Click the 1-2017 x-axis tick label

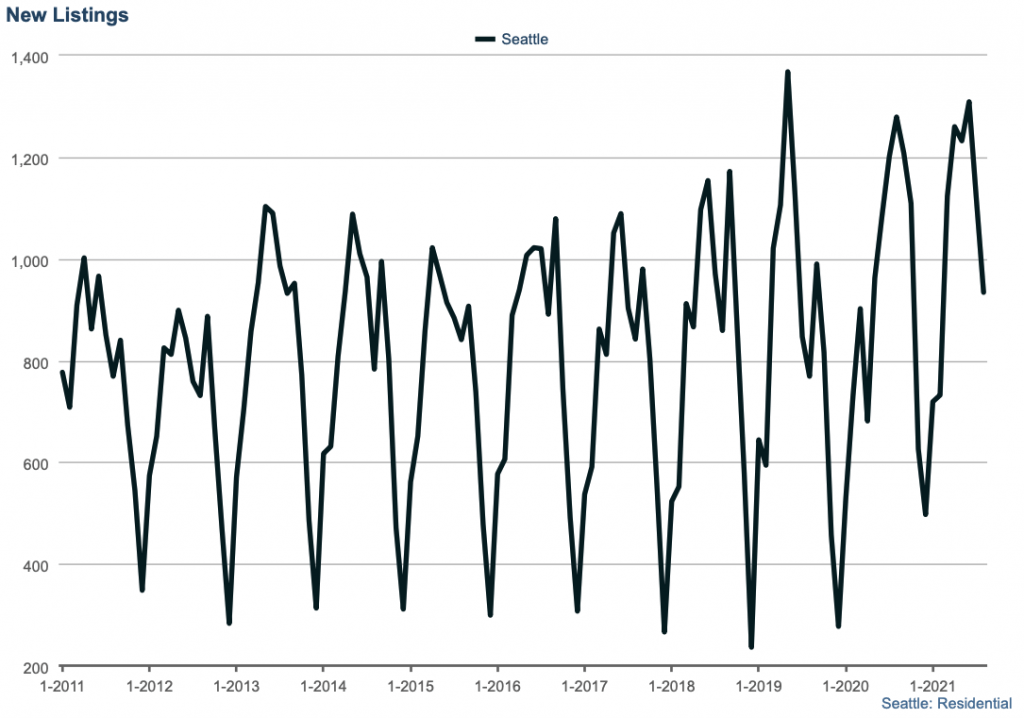click(583, 688)
